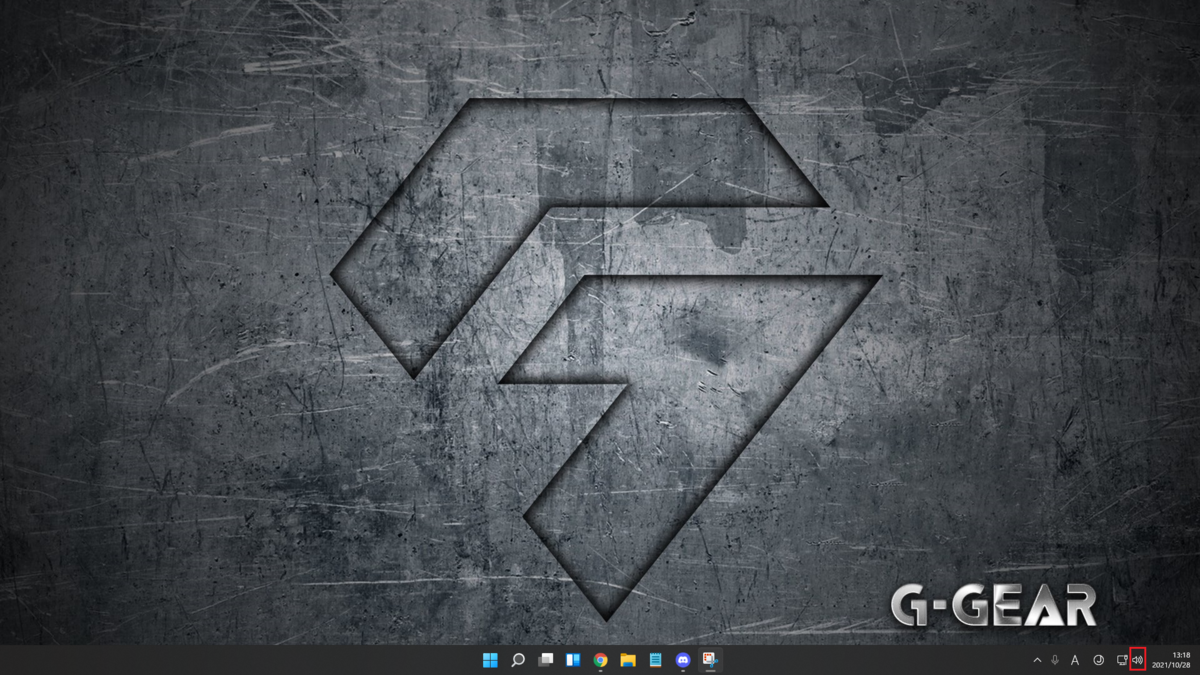Click the microphone tray icon
This screenshot has width=1200, height=675.
(1055, 660)
